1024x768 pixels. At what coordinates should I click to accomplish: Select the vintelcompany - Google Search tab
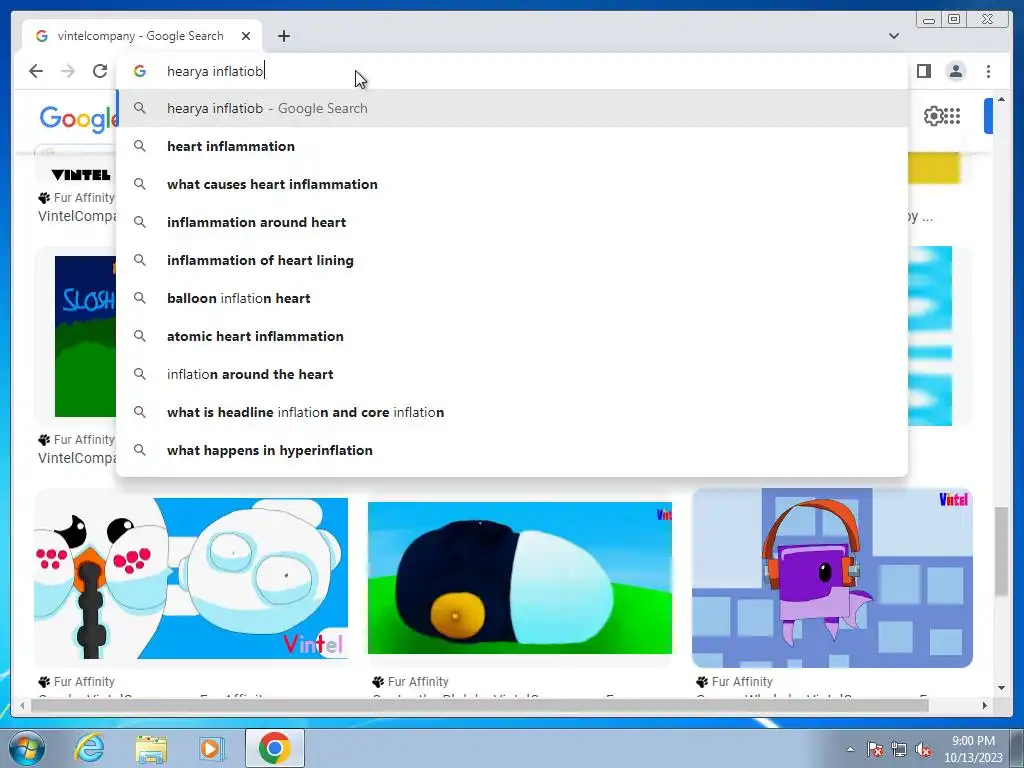[x=142, y=36]
